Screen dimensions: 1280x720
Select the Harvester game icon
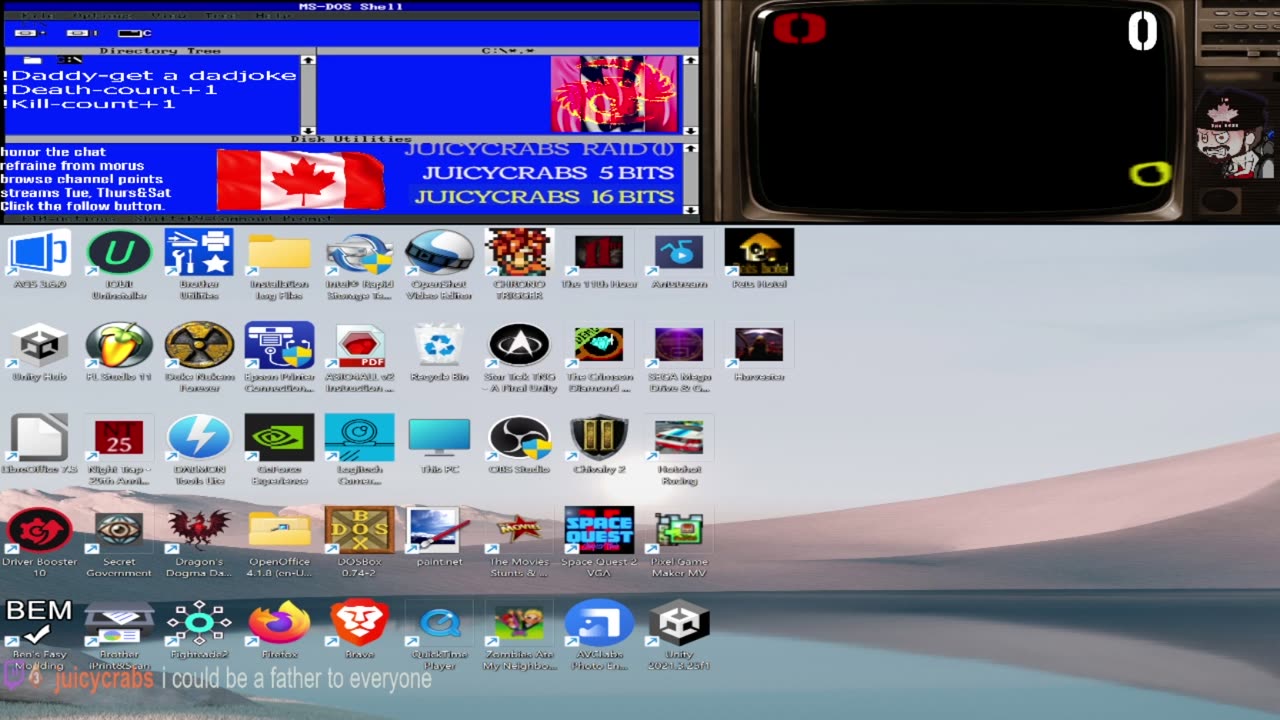[x=759, y=352]
